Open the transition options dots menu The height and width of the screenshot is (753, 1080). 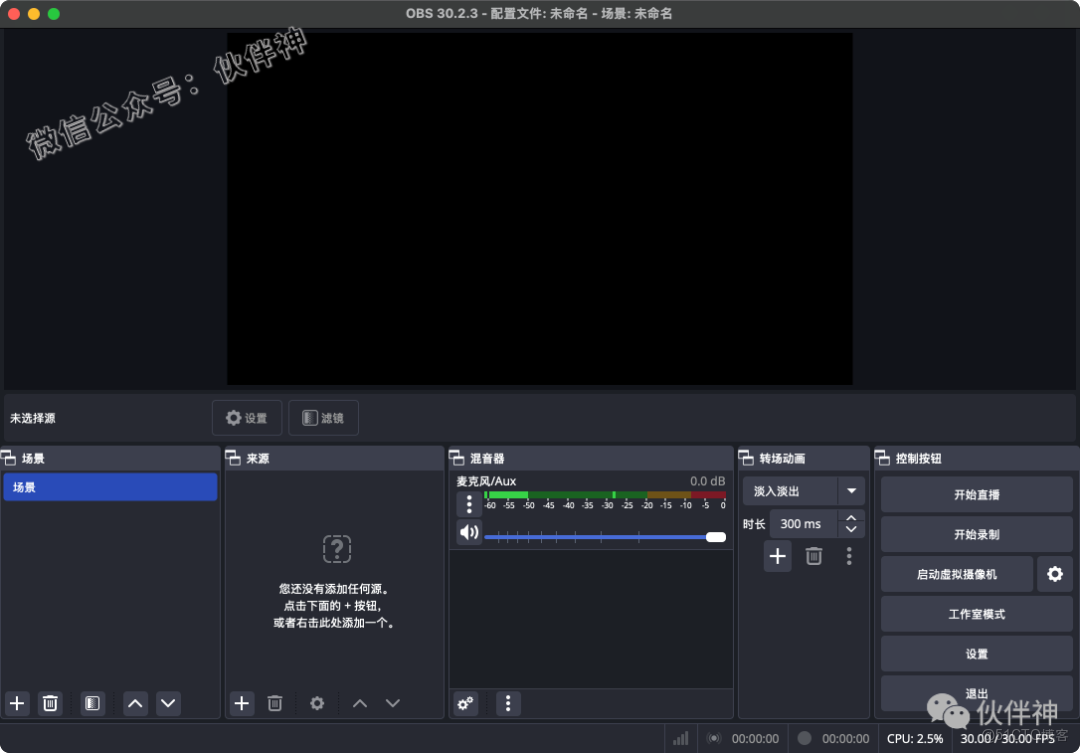849,556
